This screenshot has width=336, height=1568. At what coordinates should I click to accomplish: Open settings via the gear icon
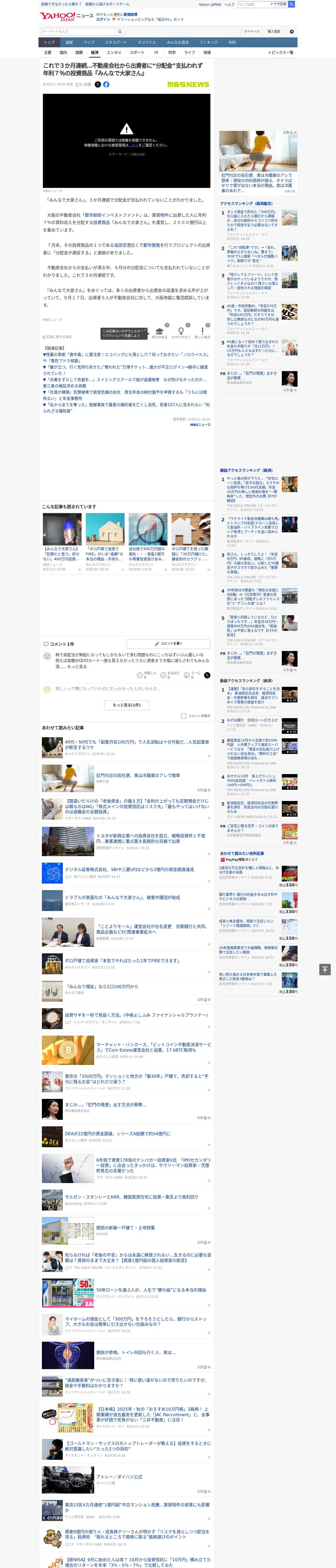(292, 32)
